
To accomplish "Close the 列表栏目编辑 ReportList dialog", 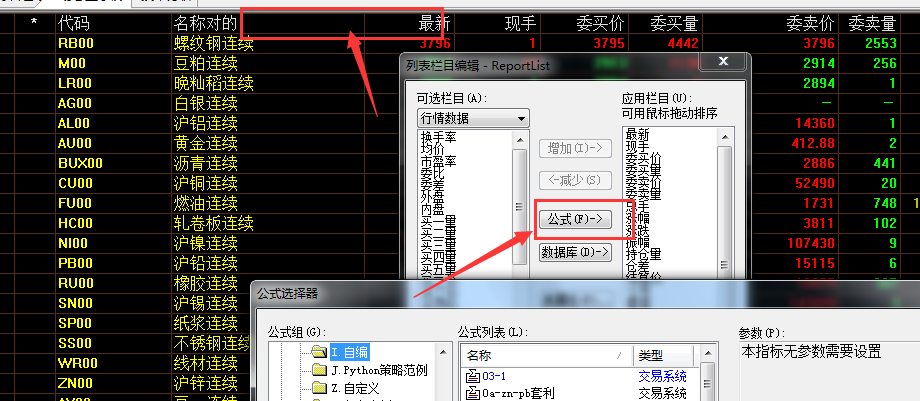I will click(723, 62).
